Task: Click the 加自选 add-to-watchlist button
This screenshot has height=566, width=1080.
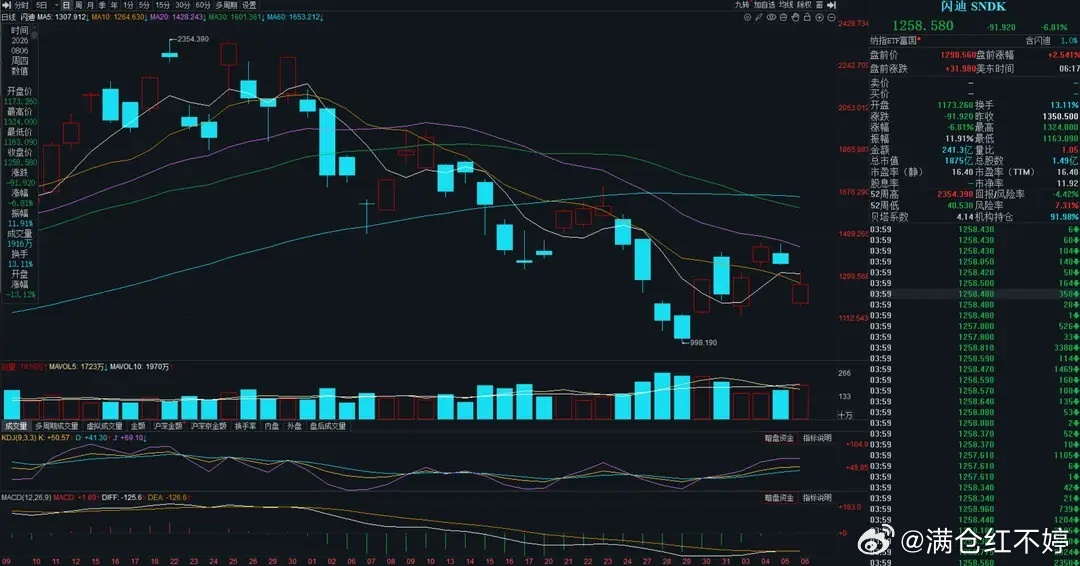Action: point(765,5)
